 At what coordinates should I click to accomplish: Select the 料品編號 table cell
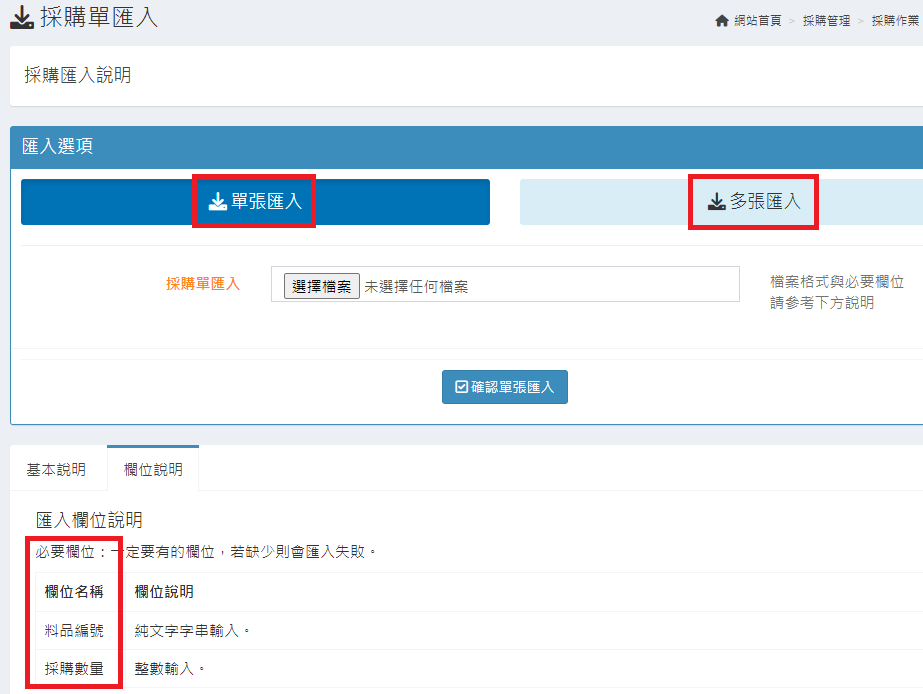74,631
